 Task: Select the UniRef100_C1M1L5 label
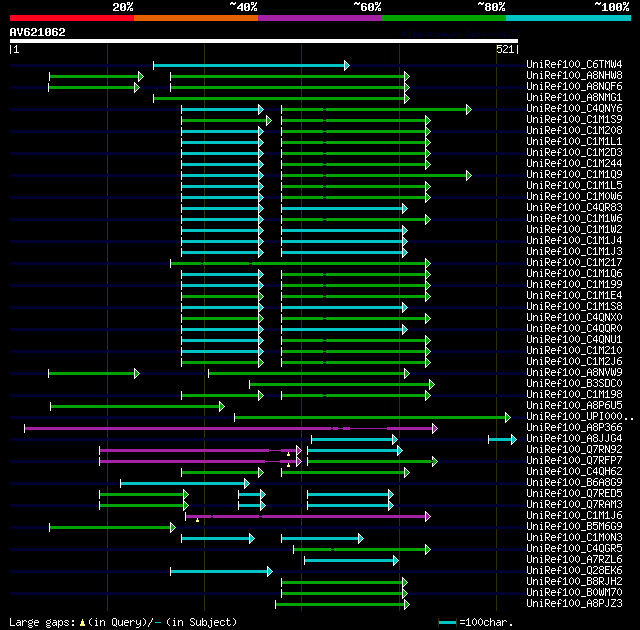tap(574, 186)
